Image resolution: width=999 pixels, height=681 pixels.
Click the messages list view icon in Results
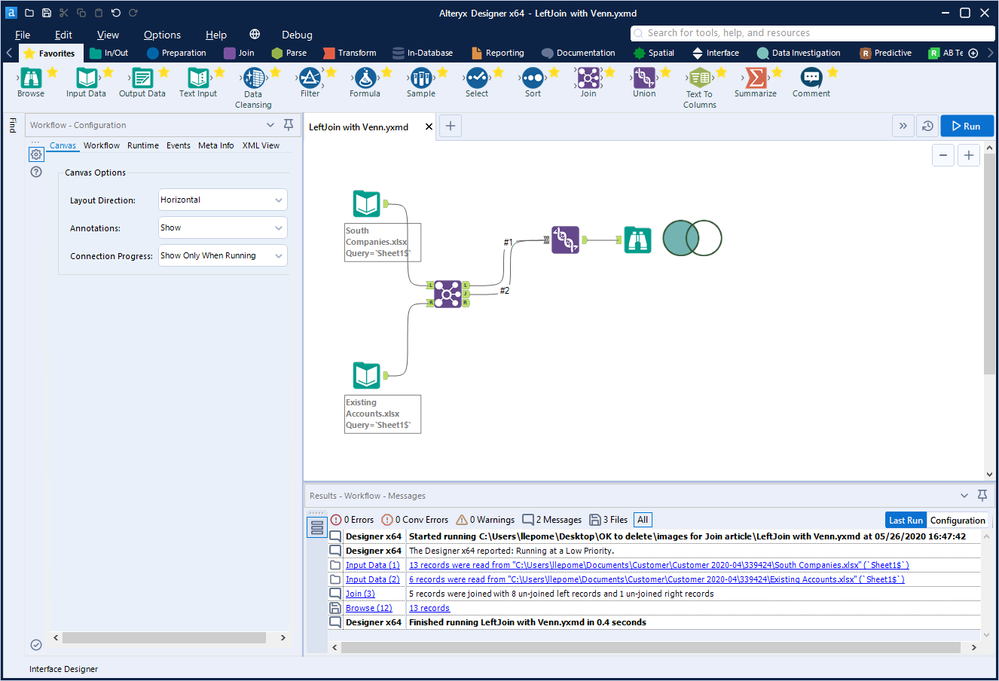(317, 527)
